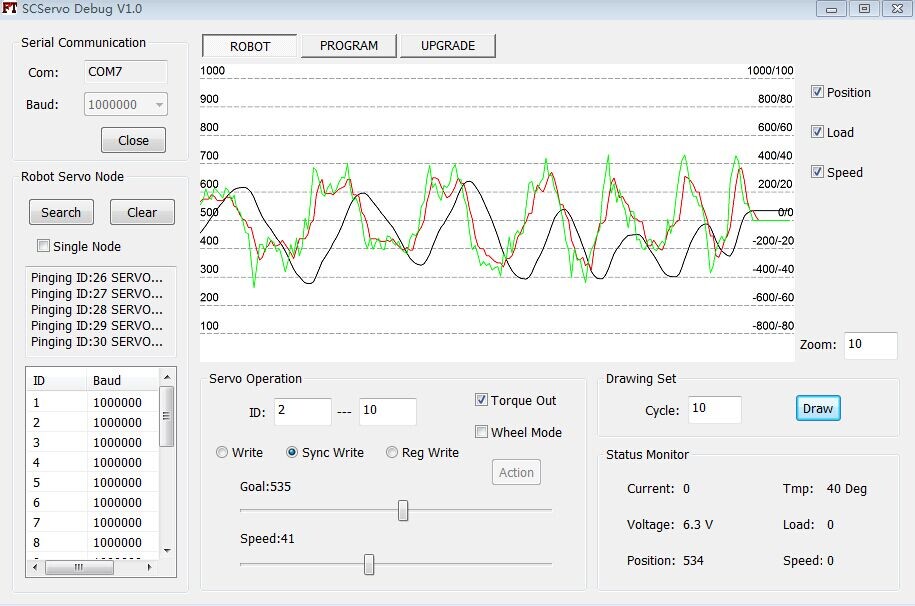The height and width of the screenshot is (606, 915).
Task: Click the servo list vertical scrollbar thumb
Action: point(167,416)
